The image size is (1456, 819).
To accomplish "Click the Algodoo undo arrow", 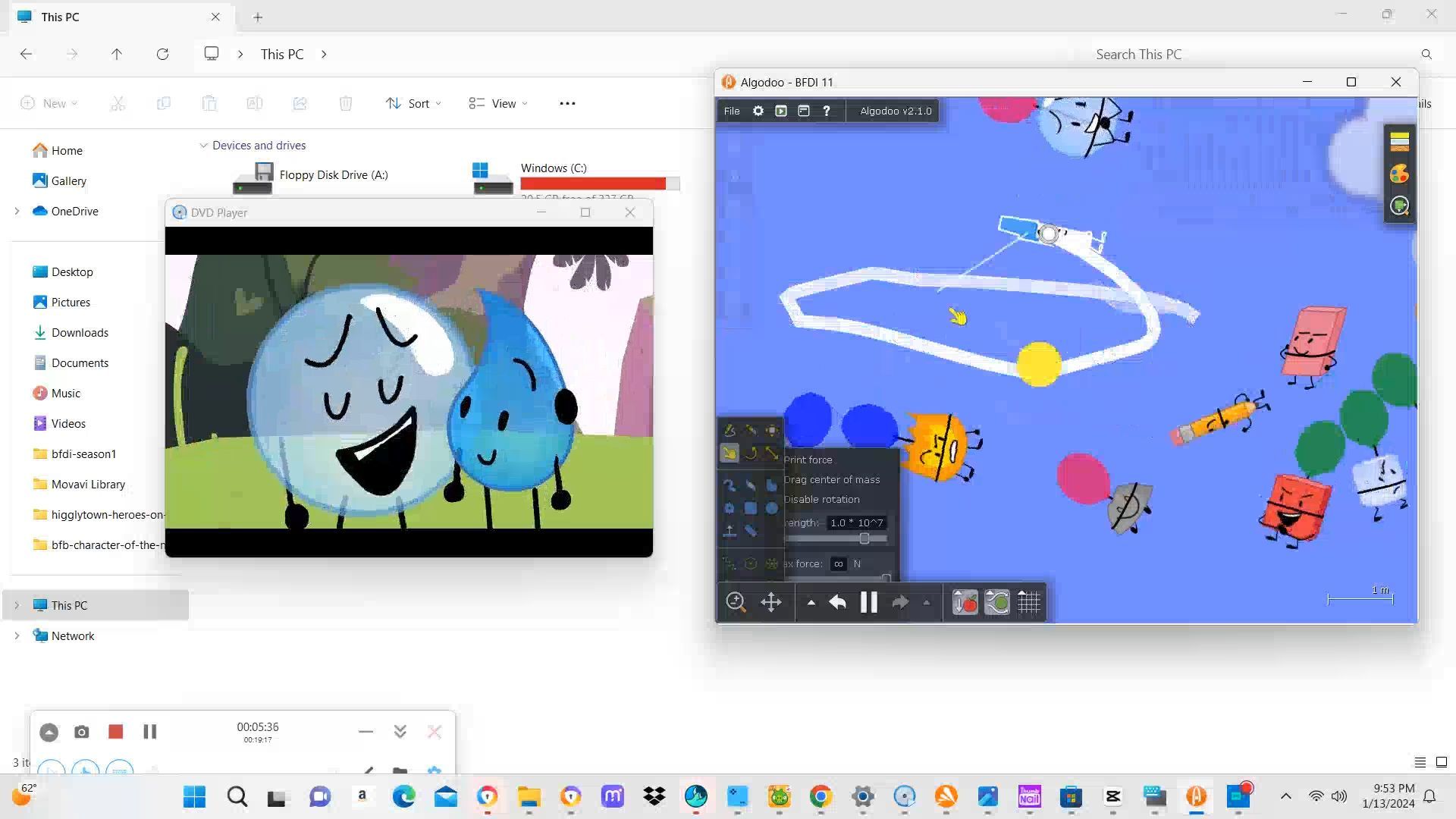I will click(x=837, y=603).
